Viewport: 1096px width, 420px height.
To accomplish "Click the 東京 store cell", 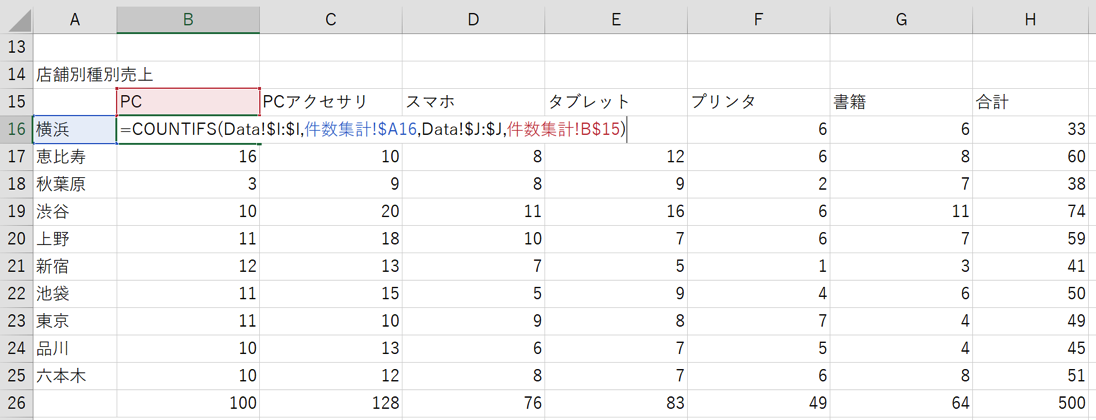I will [x=75, y=321].
